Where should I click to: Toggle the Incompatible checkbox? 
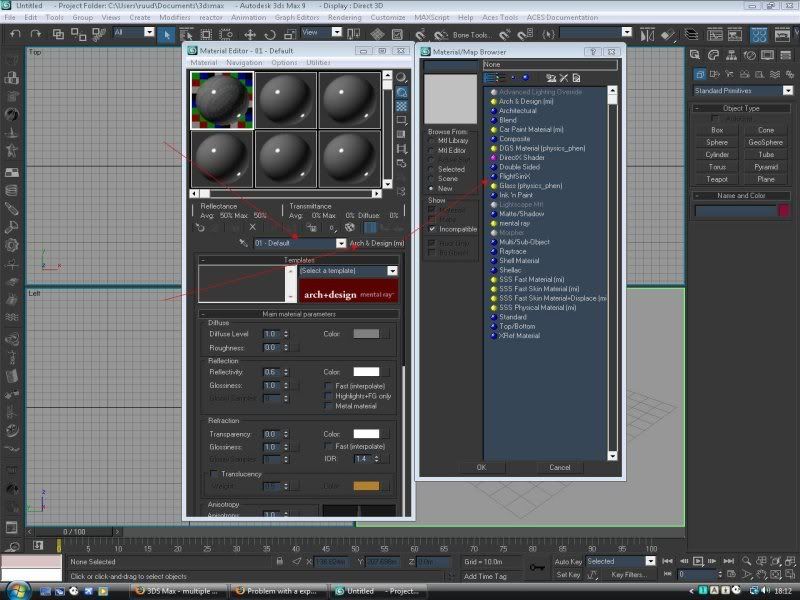click(x=432, y=229)
